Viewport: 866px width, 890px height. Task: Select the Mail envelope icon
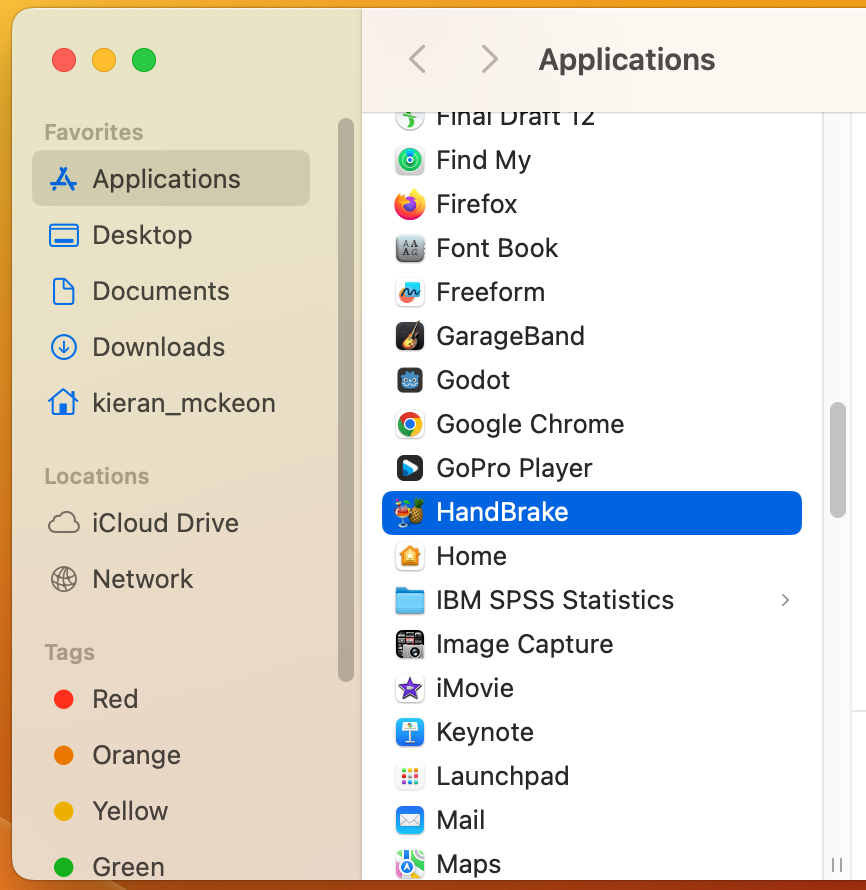tap(409, 820)
